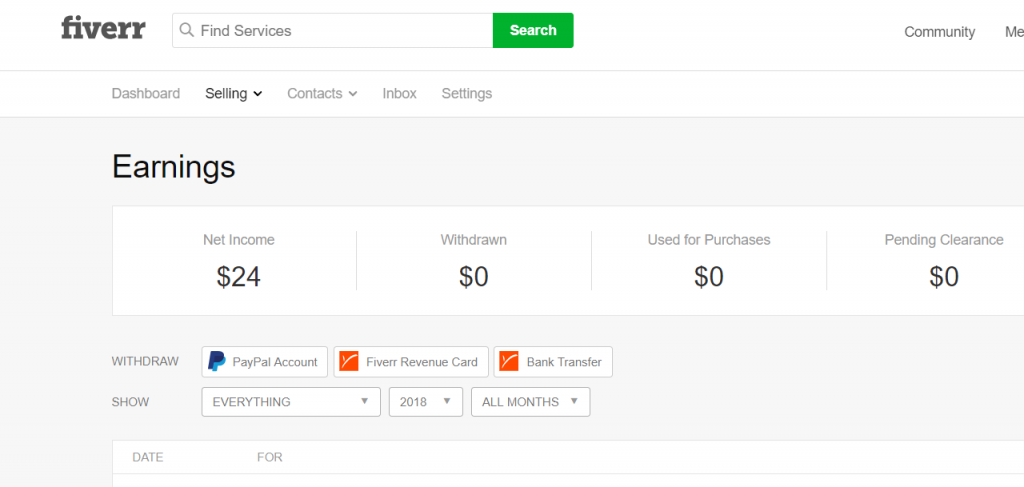
Task: Go to the Dashboard tab
Action: [x=146, y=93]
